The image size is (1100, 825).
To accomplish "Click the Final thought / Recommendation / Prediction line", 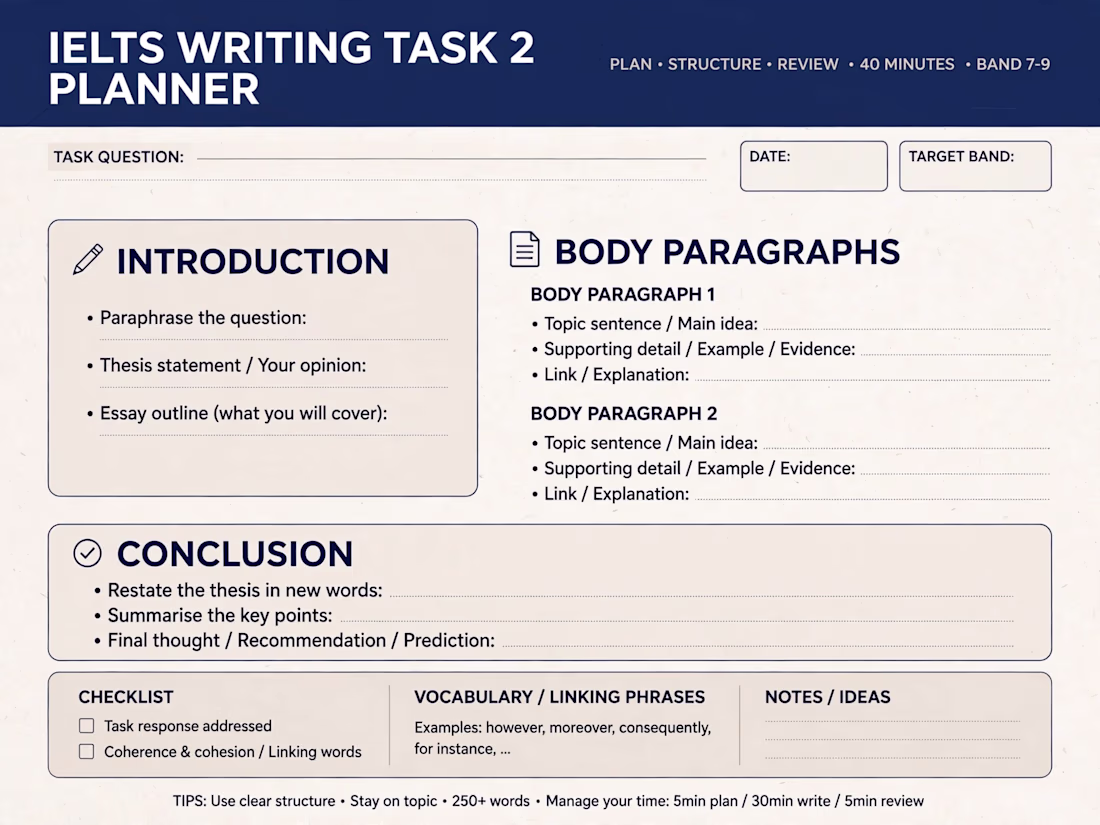I will (x=758, y=645).
